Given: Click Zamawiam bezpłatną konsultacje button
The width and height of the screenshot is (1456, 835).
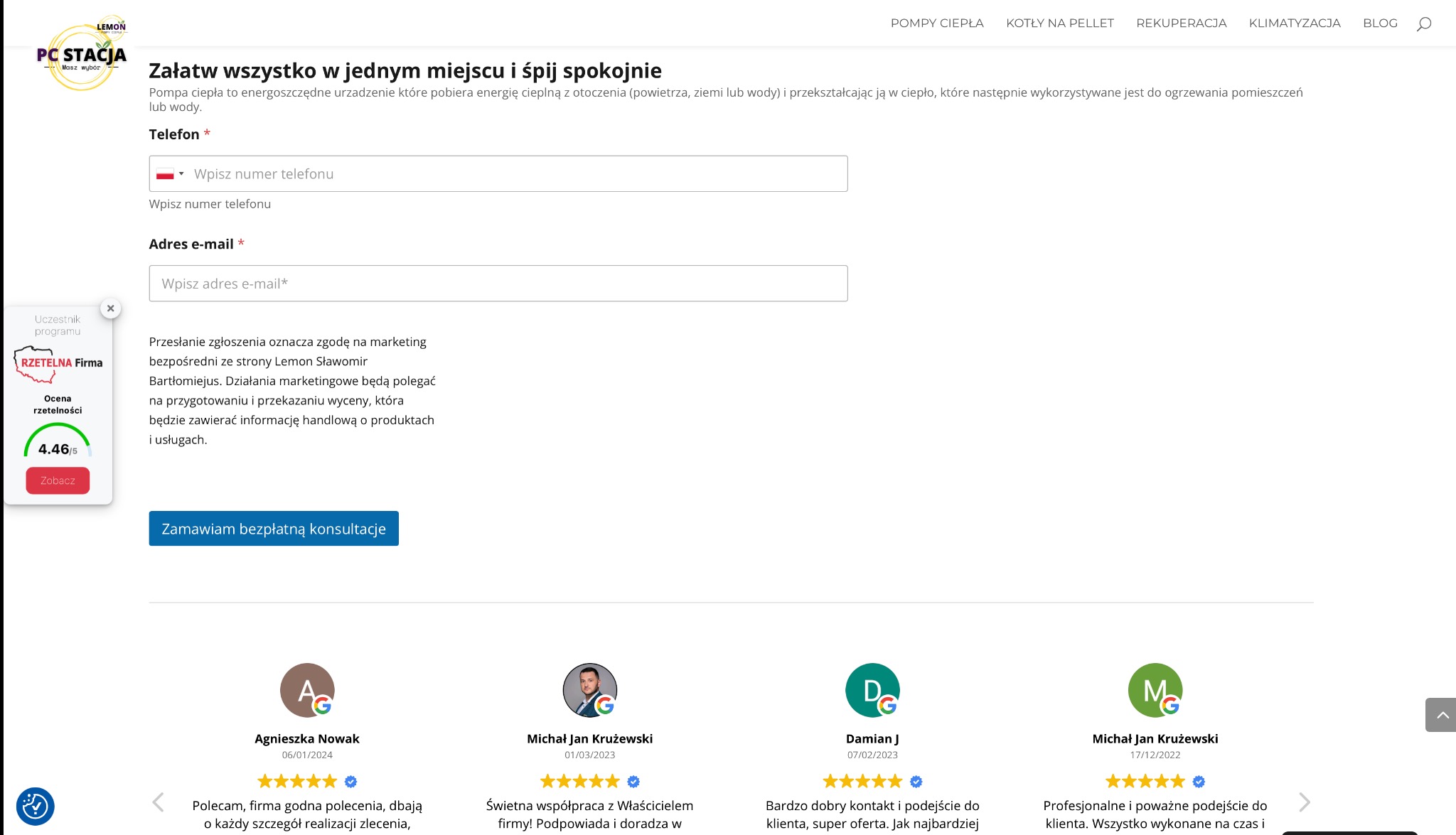Looking at the screenshot, I should [273, 528].
